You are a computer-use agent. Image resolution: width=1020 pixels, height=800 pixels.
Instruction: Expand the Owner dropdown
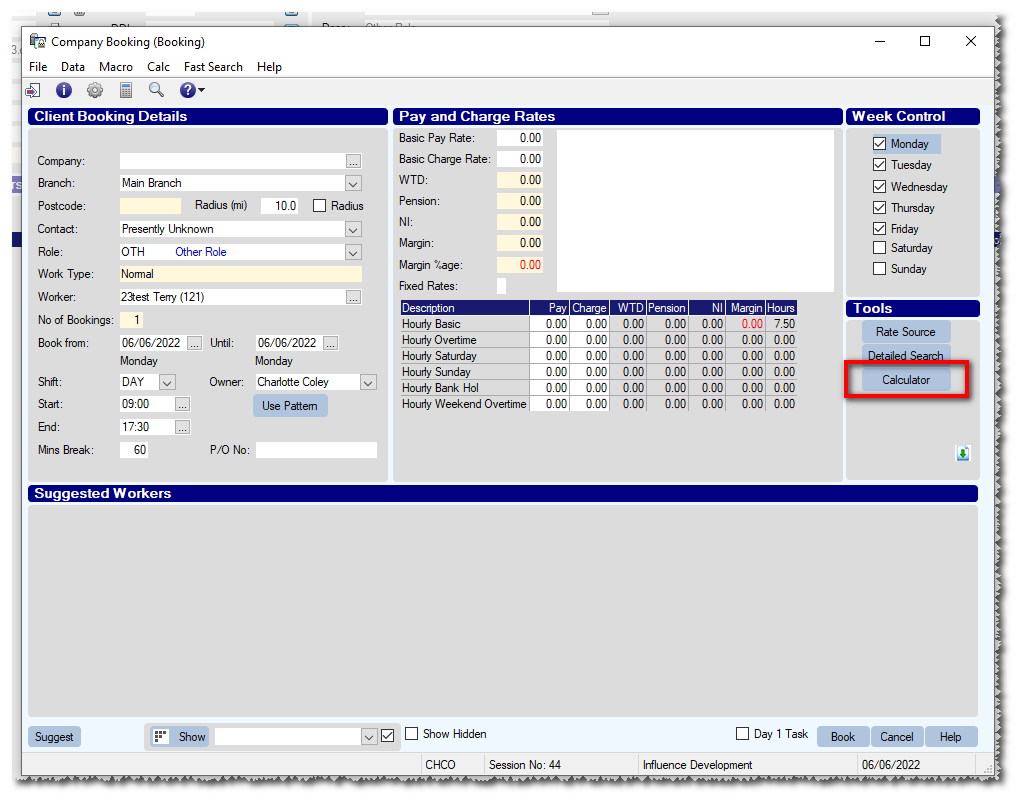coord(368,382)
